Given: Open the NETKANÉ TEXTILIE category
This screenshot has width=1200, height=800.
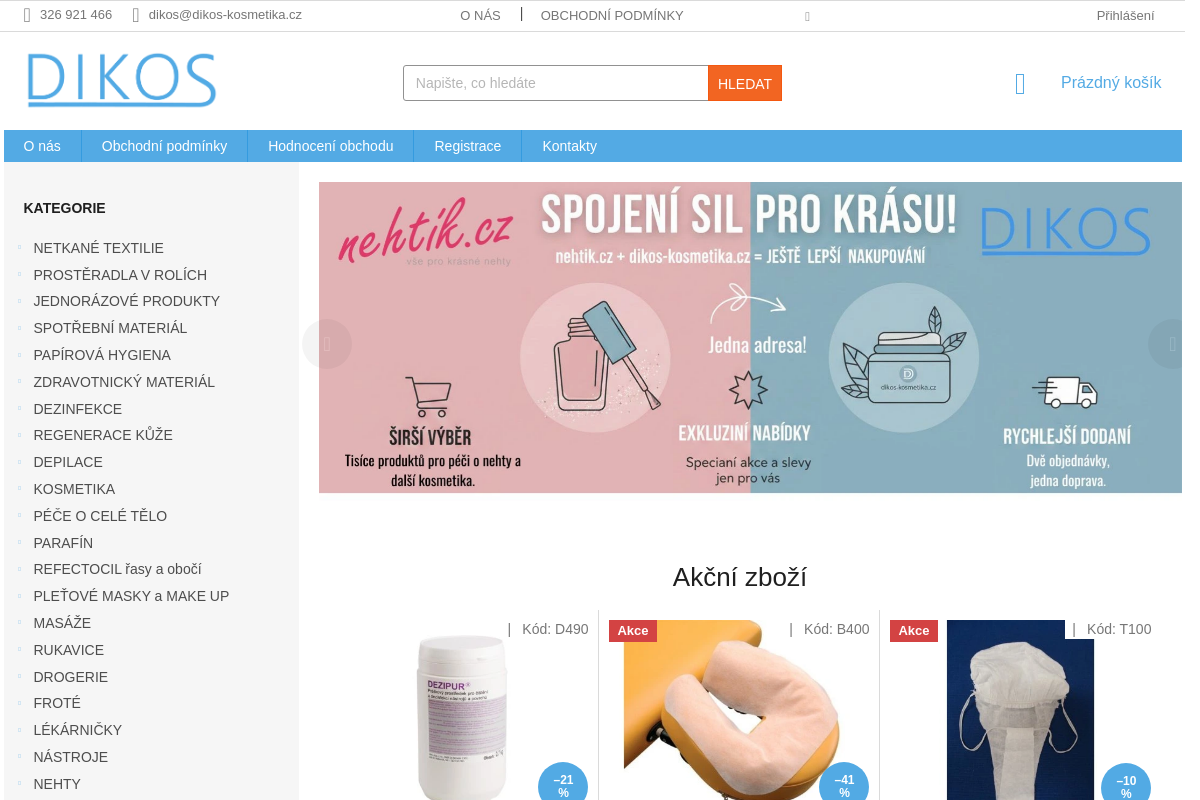Looking at the screenshot, I should [98, 248].
